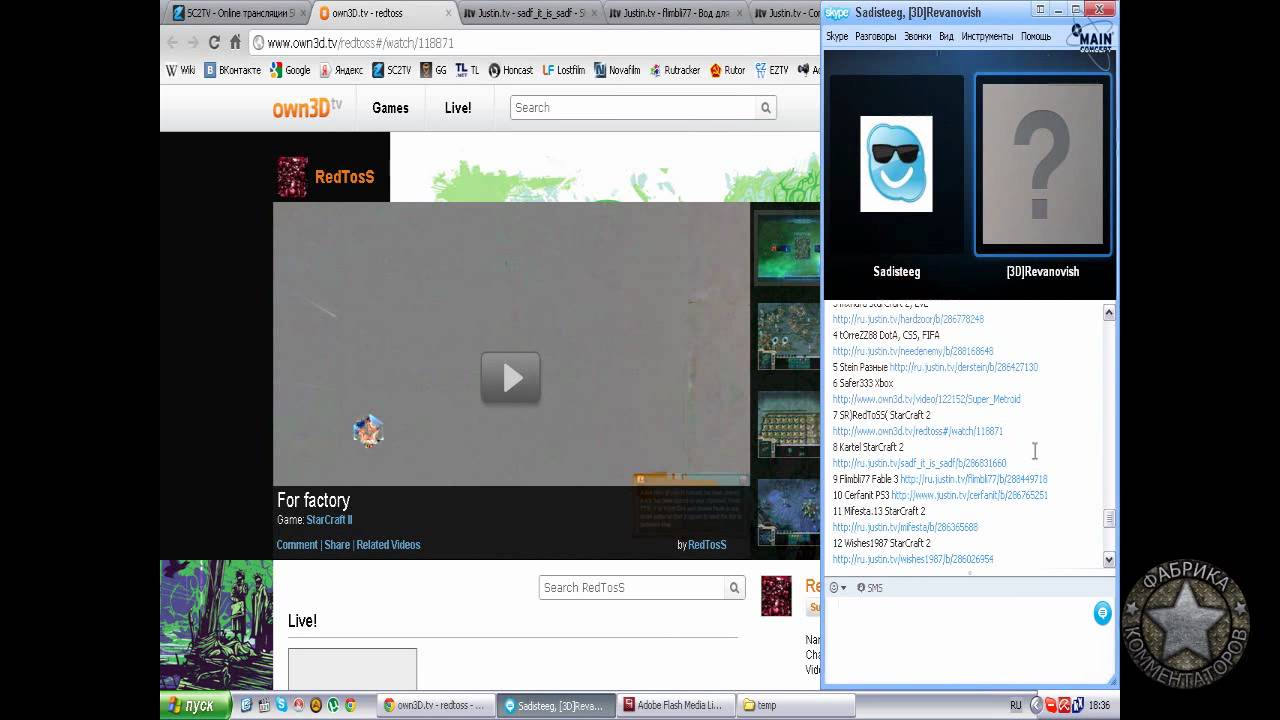
Task: Open the Звонки menu in Skype
Action: (x=918, y=36)
